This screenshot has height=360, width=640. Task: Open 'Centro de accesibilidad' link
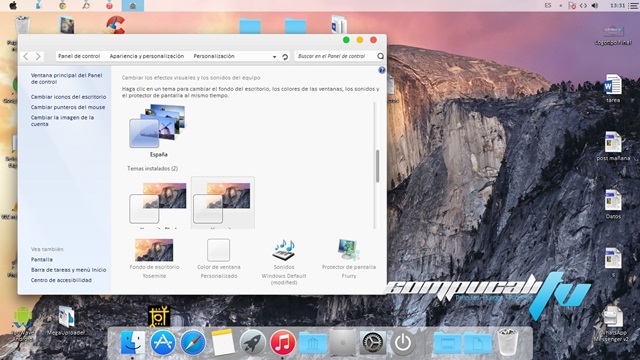(x=61, y=280)
